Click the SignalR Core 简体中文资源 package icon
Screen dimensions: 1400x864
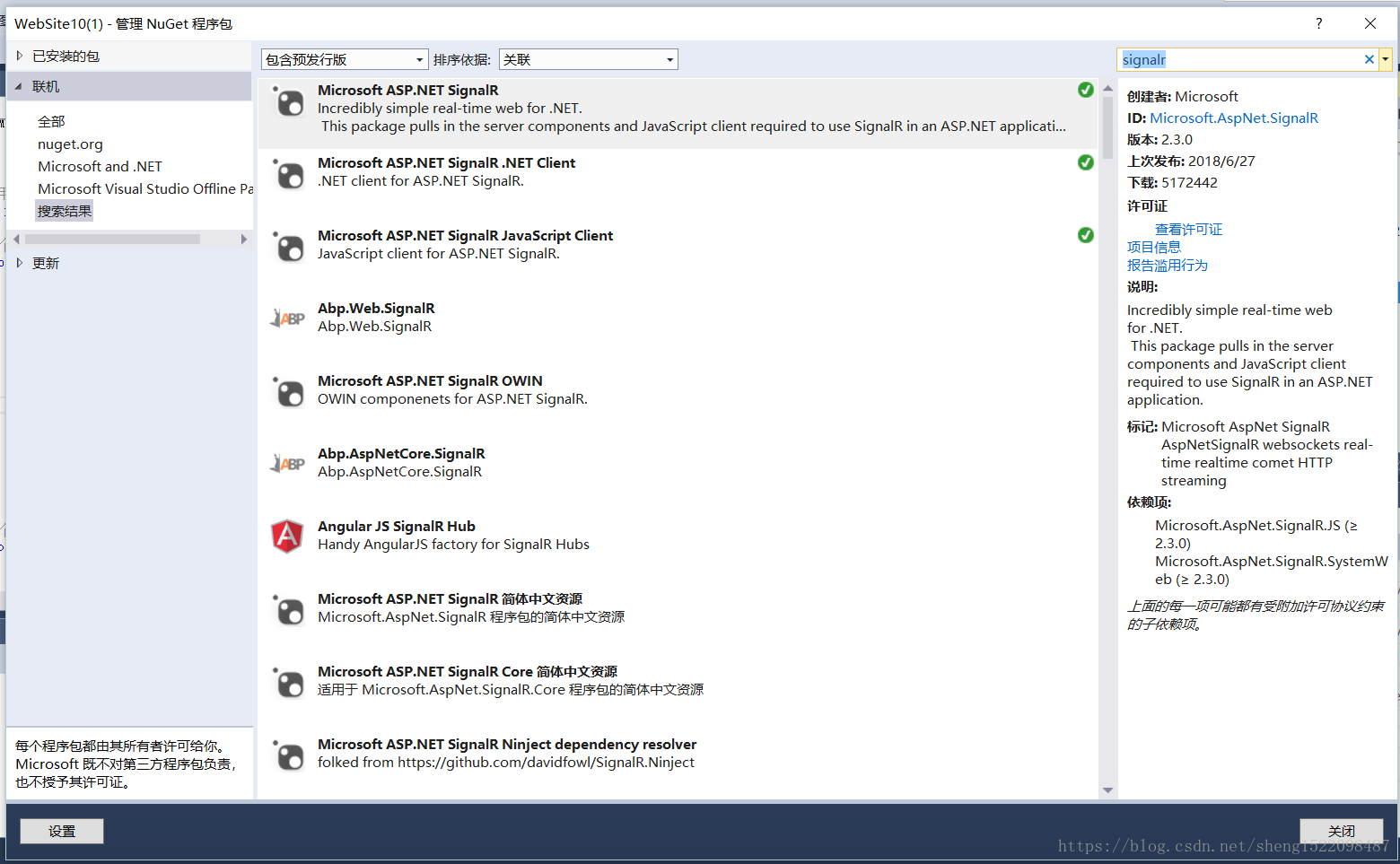[x=289, y=684]
